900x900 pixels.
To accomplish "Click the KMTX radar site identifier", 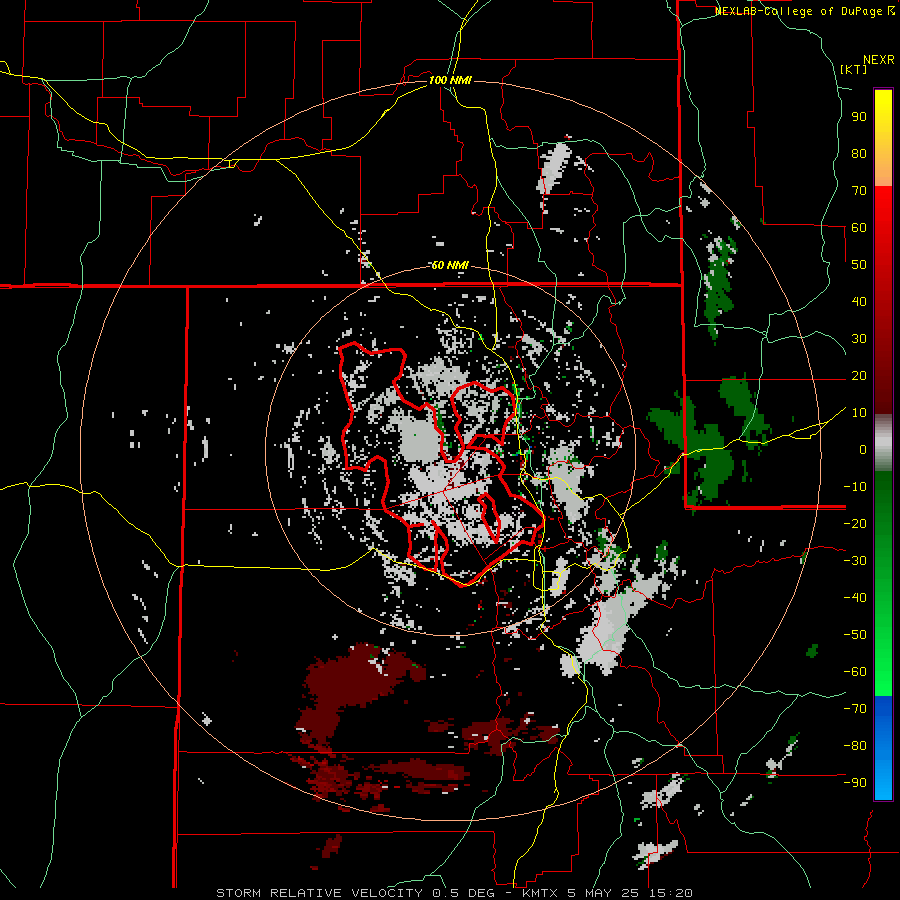I will (x=541, y=893).
